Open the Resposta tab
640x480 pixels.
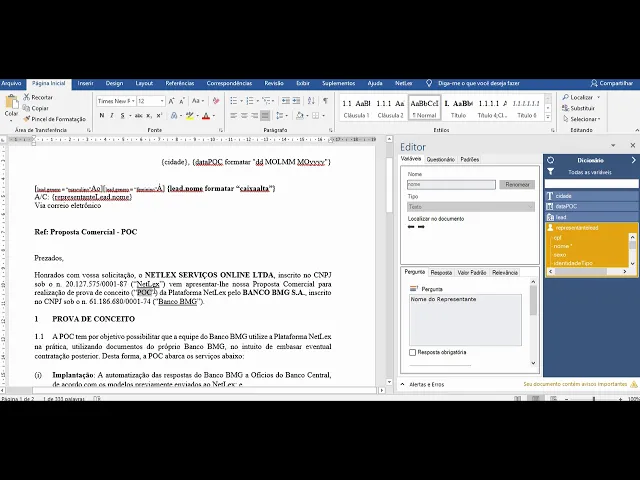(x=441, y=273)
